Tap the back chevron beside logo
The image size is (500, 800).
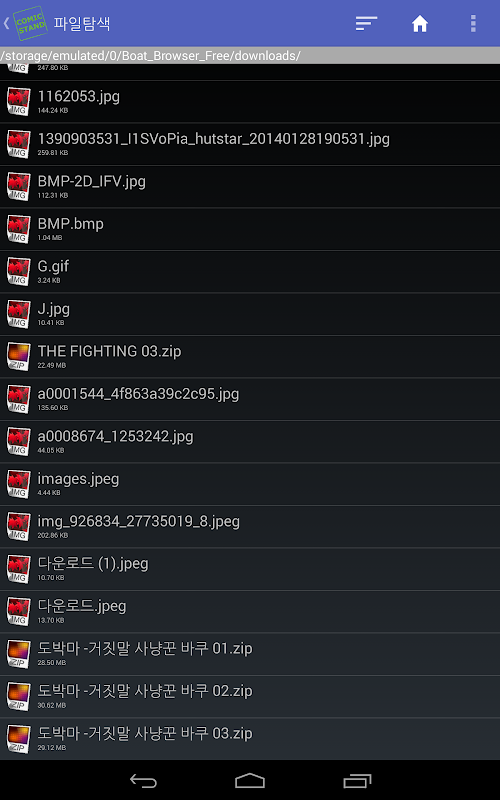click(x=6, y=23)
